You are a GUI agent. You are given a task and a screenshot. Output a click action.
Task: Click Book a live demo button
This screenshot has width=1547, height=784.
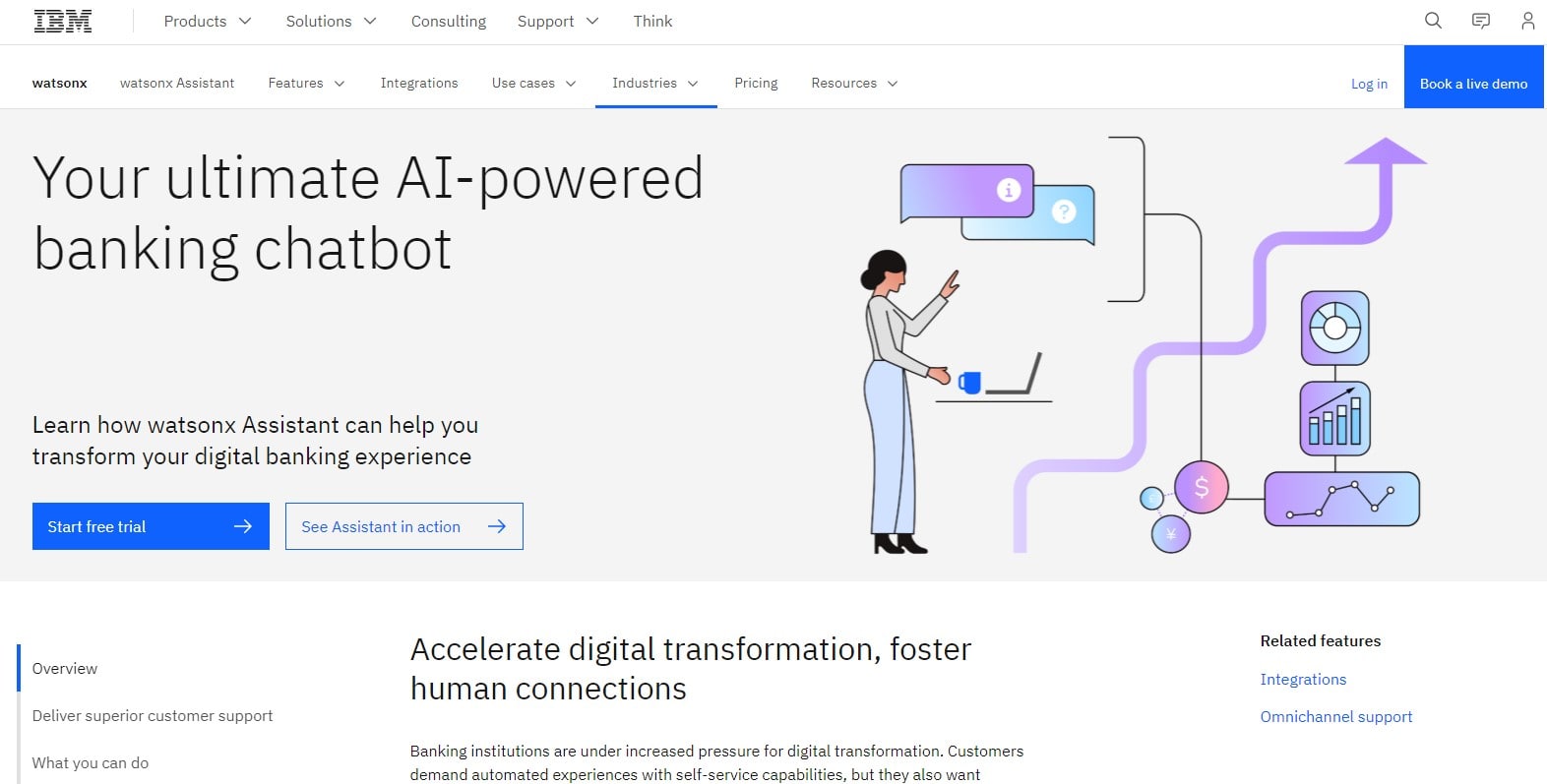pyautogui.click(x=1473, y=77)
